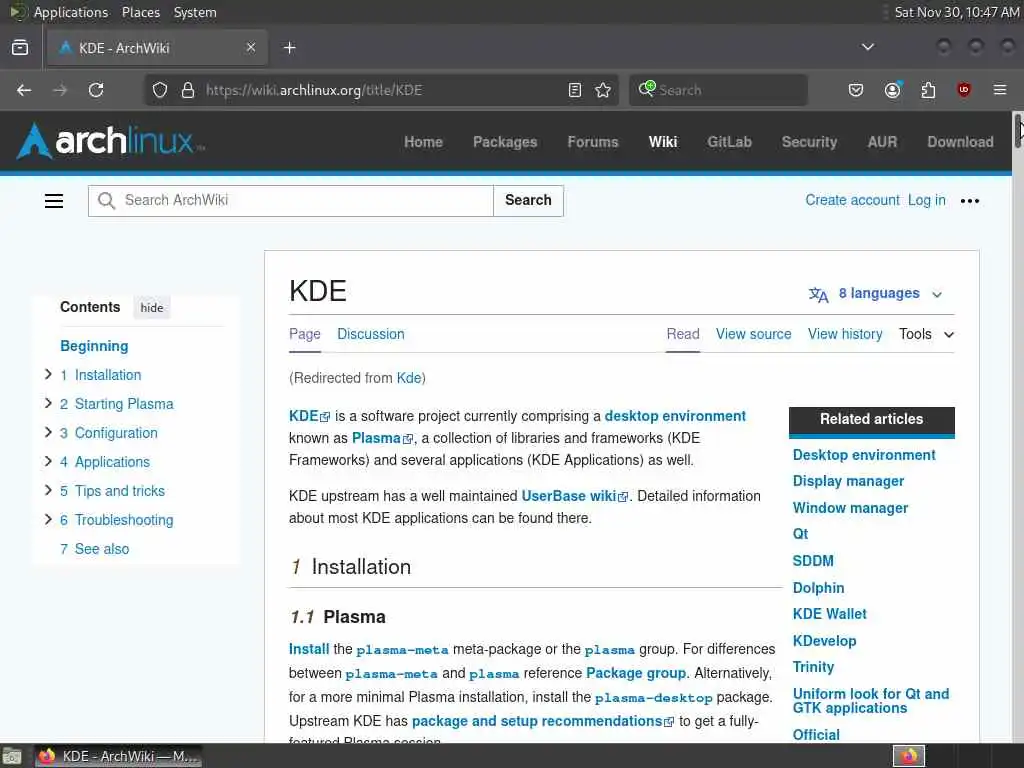Open the uBlock Origin extension icon

[964, 90]
